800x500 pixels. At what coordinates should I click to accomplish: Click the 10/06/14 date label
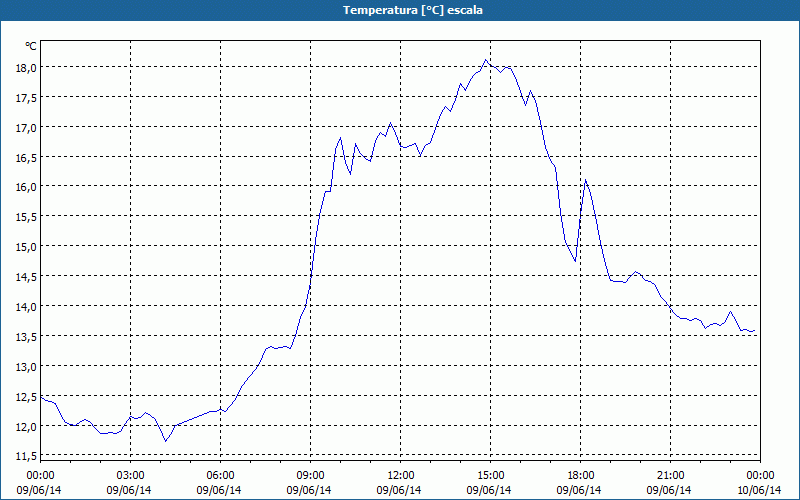[x=759, y=490]
